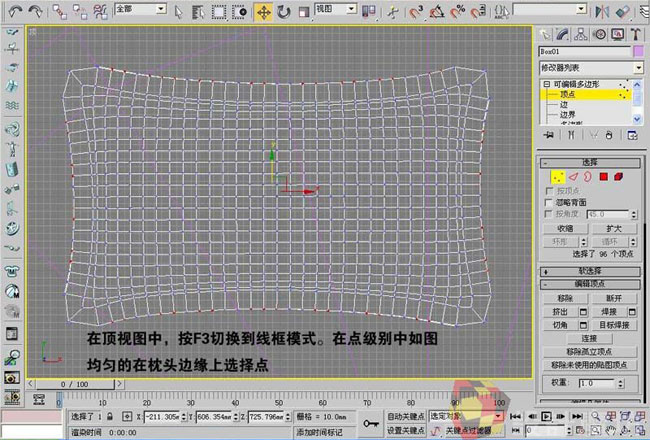Click the time slider 0 / 100
Image resolution: width=650 pixels, height=440 pixels.
point(75,384)
